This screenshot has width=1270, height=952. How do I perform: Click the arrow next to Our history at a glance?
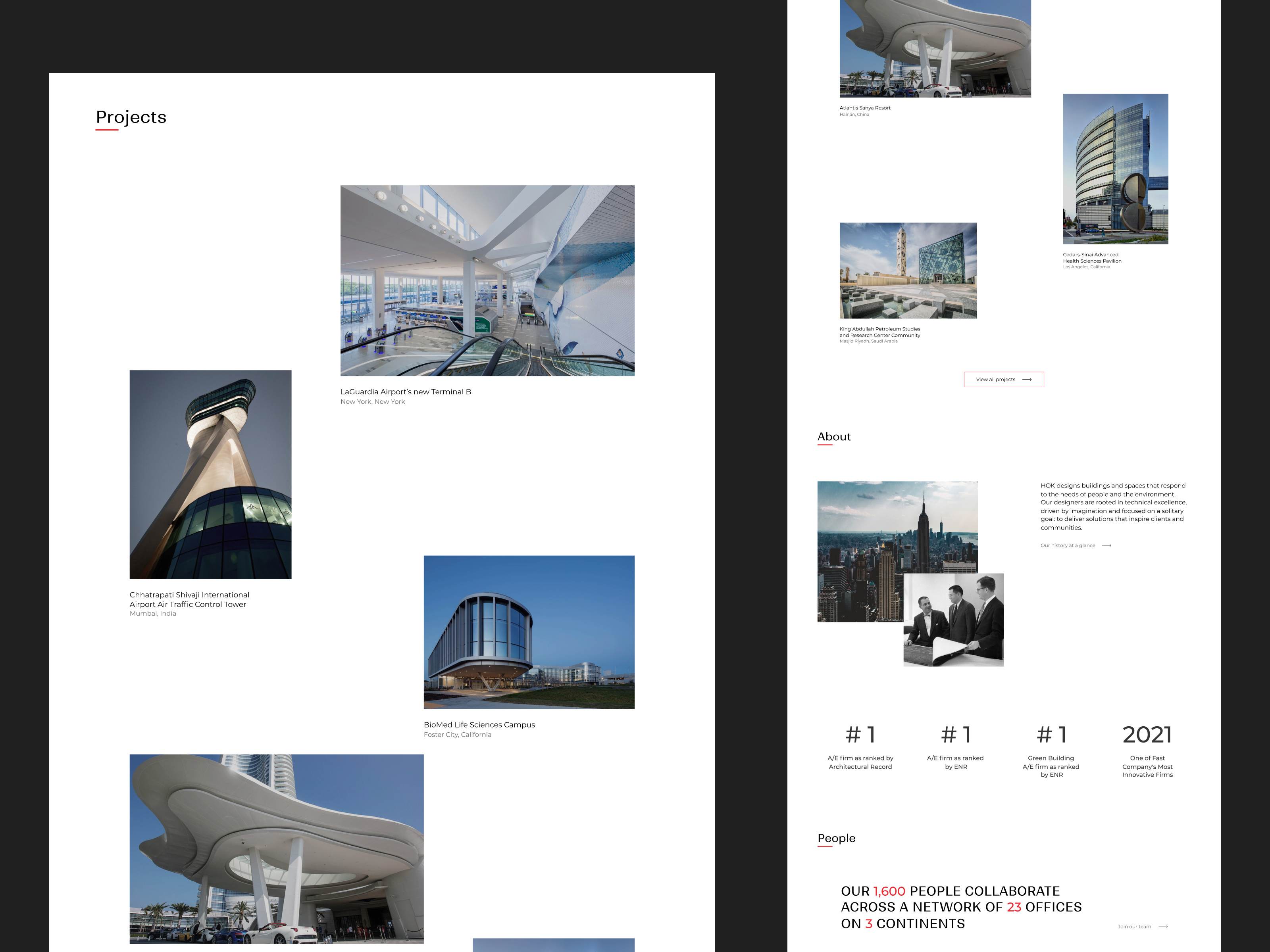pos(1106,545)
